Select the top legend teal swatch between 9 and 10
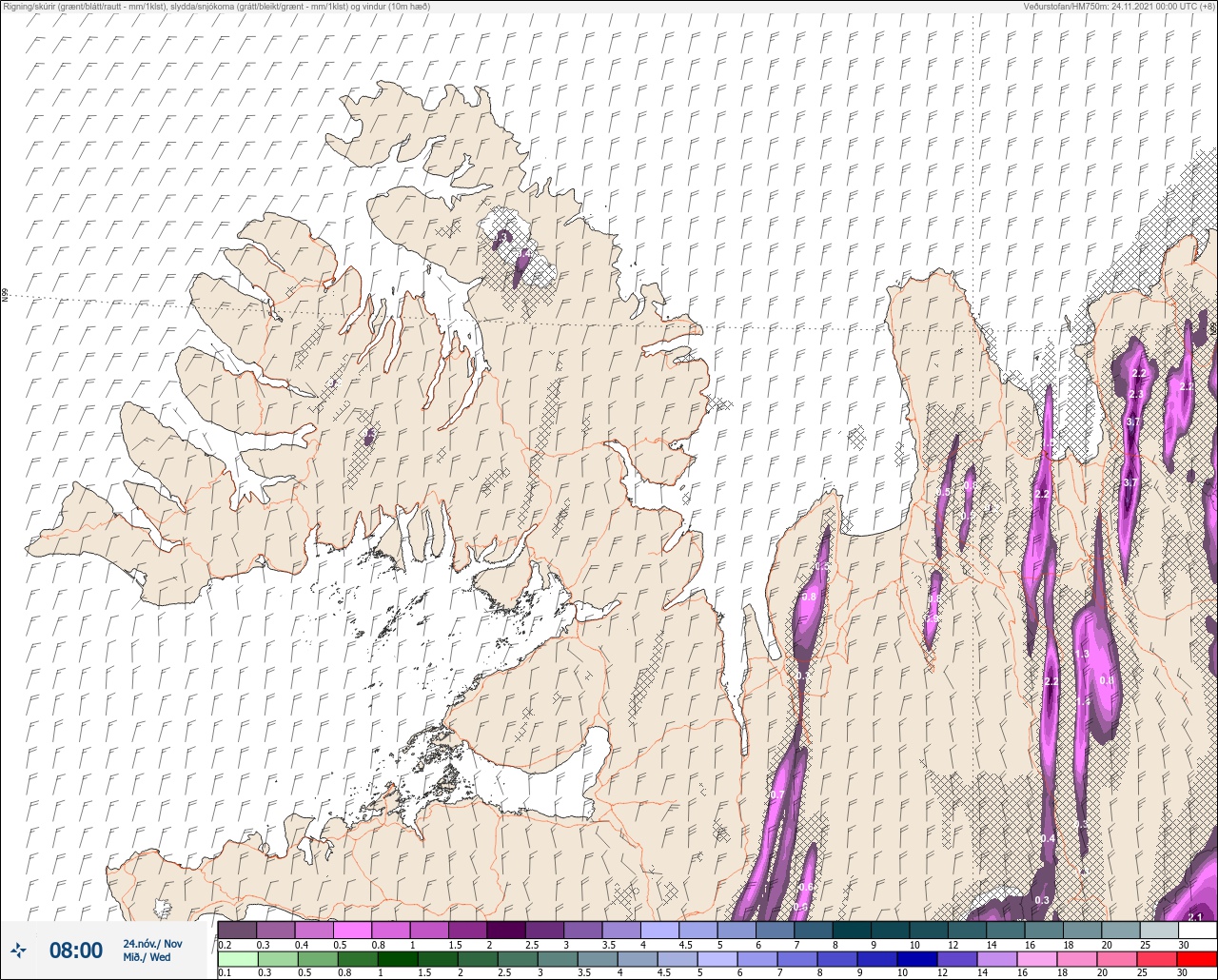1218x980 pixels. [x=890, y=930]
